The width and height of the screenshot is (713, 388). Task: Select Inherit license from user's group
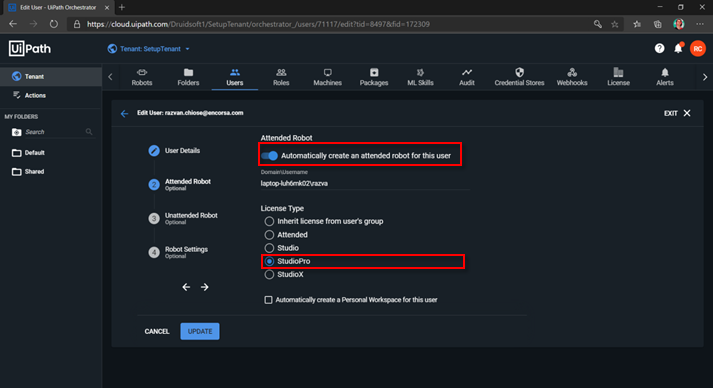coord(269,221)
